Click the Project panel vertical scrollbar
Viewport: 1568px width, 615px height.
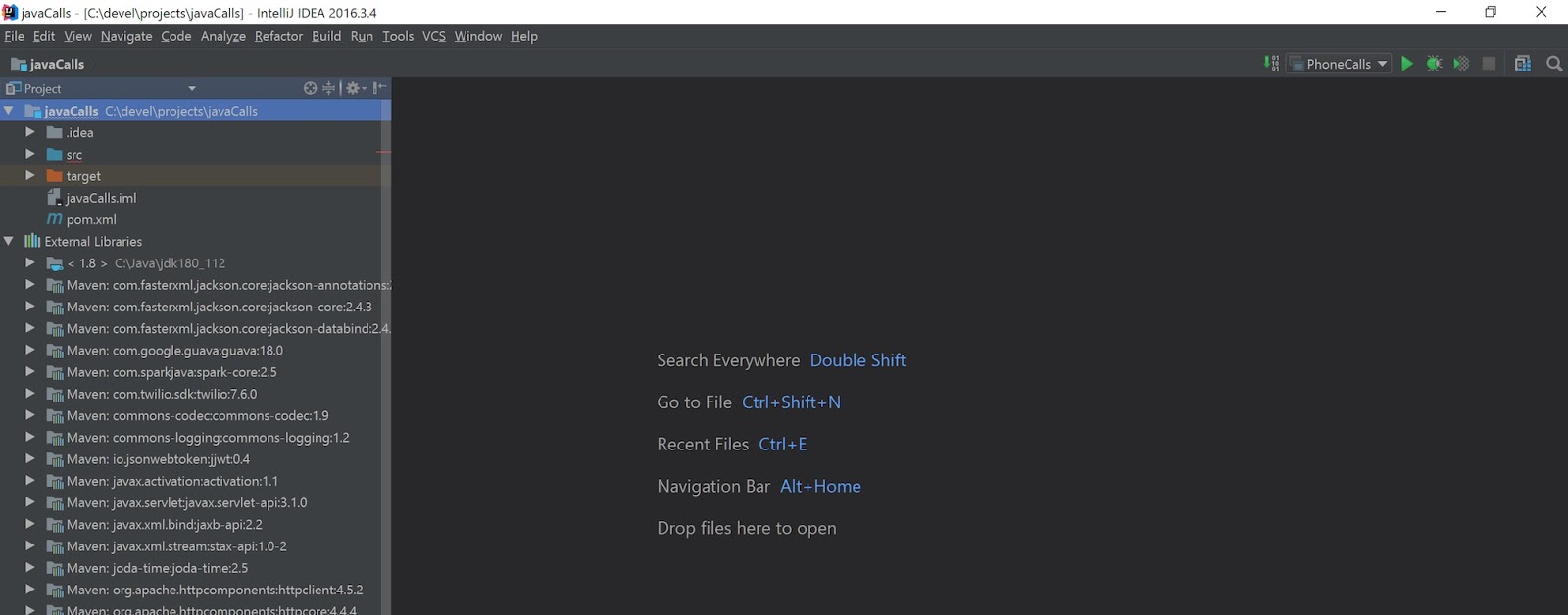point(385,356)
